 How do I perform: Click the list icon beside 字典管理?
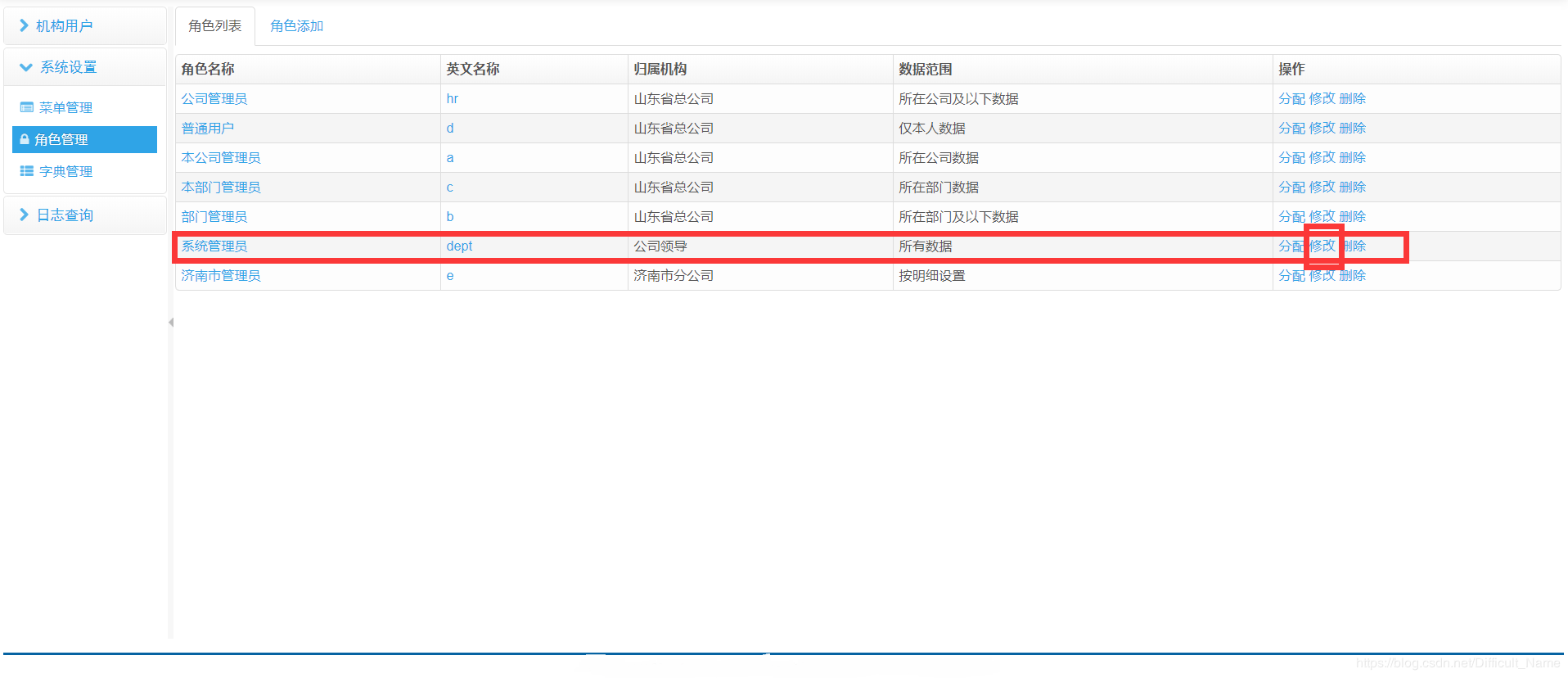click(x=27, y=171)
